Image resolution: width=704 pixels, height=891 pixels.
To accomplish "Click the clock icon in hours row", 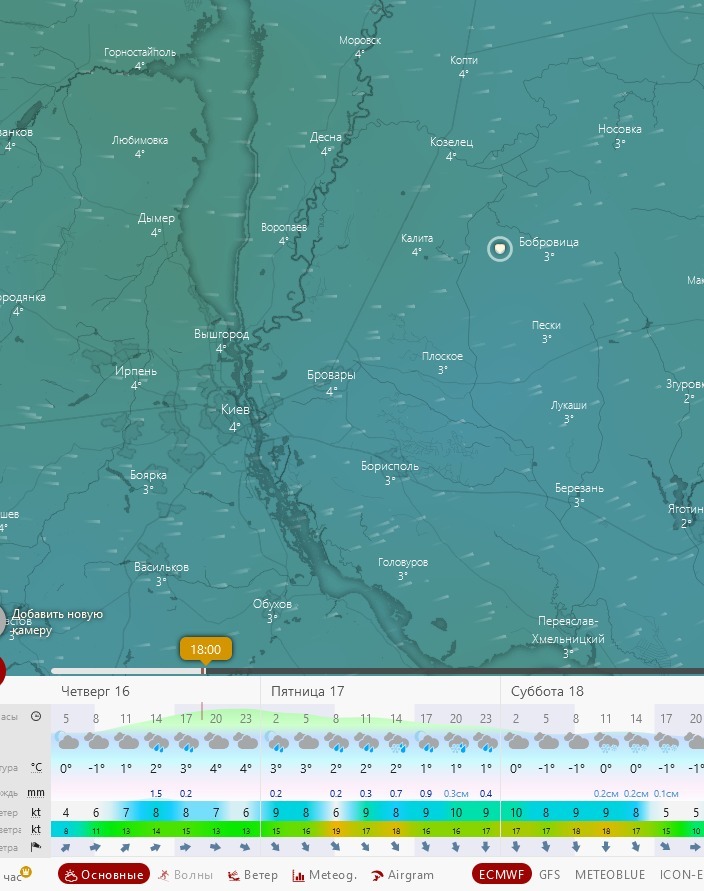I will tap(36, 717).
